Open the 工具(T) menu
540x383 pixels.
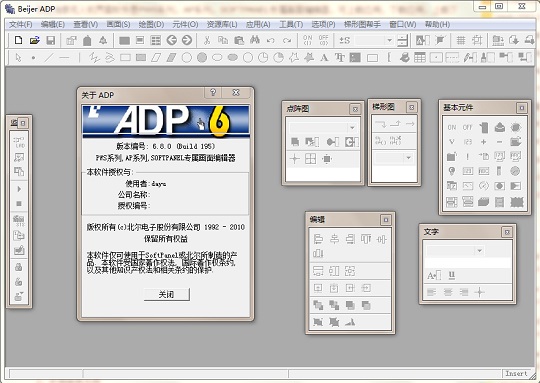pyautogui.click(x=291, y=24)
